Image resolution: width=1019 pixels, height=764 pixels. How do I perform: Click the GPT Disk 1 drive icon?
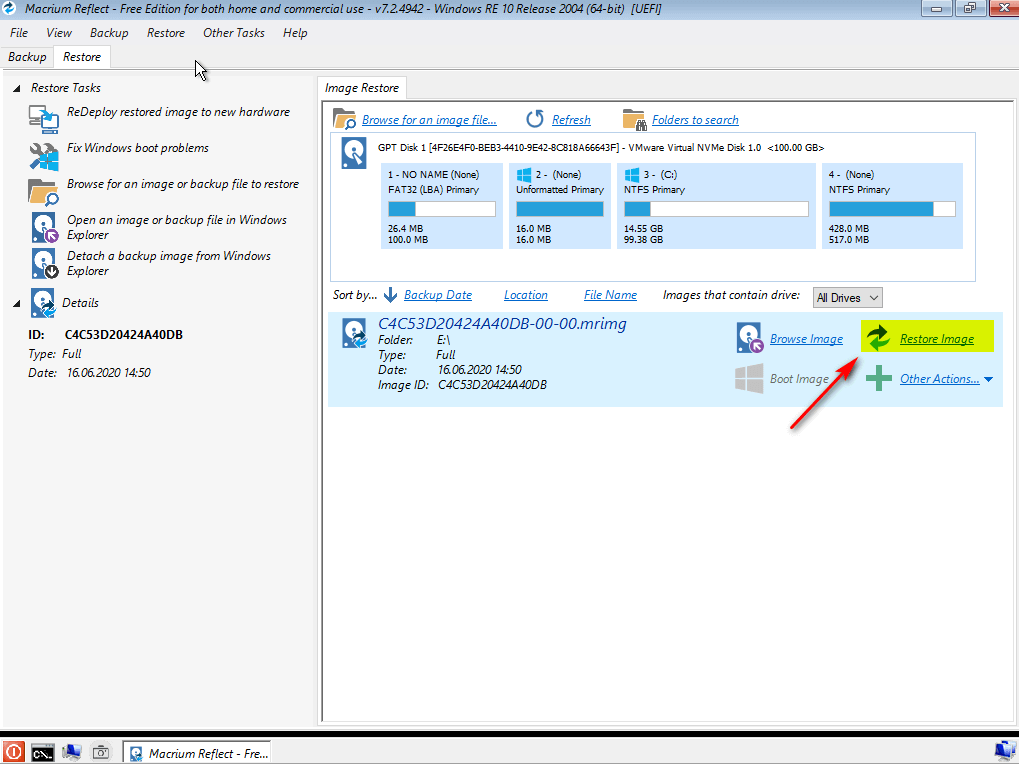[x=354, y=154]
